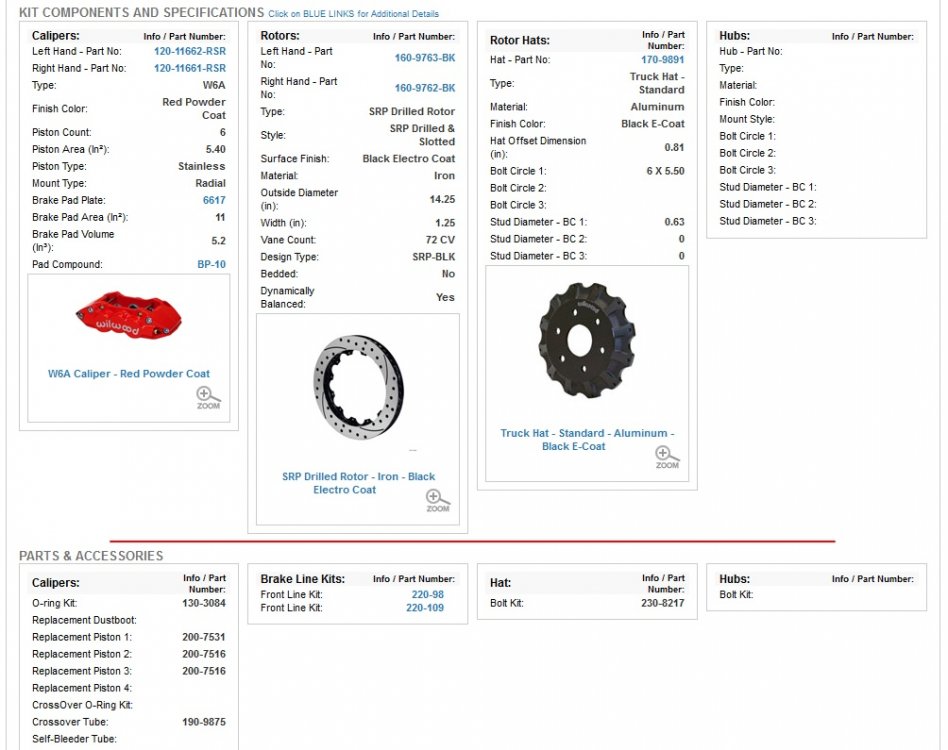Click the zoom icon under the rotor hat image
Screen dimensions: 948x750
pyautogui.click(x=666, y=457)
